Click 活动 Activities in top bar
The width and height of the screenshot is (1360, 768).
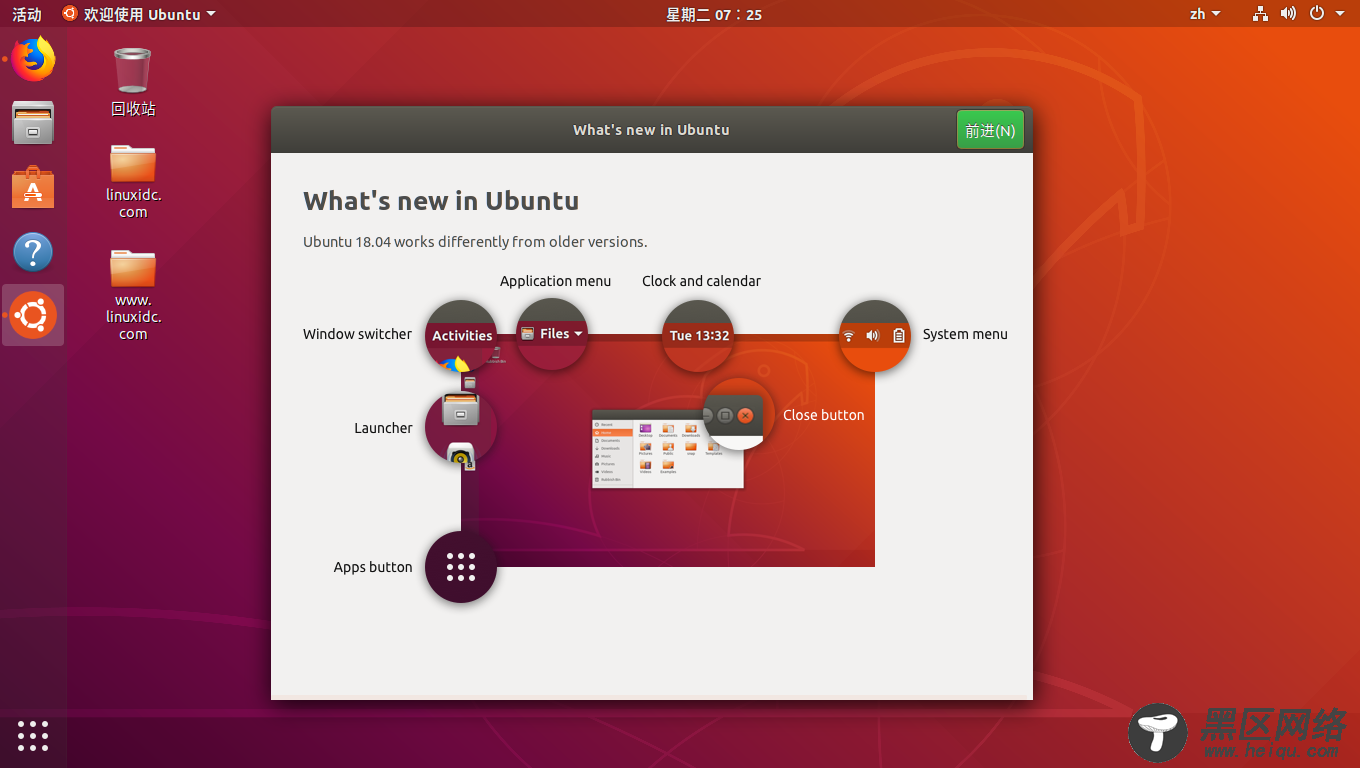click(27, 14)
